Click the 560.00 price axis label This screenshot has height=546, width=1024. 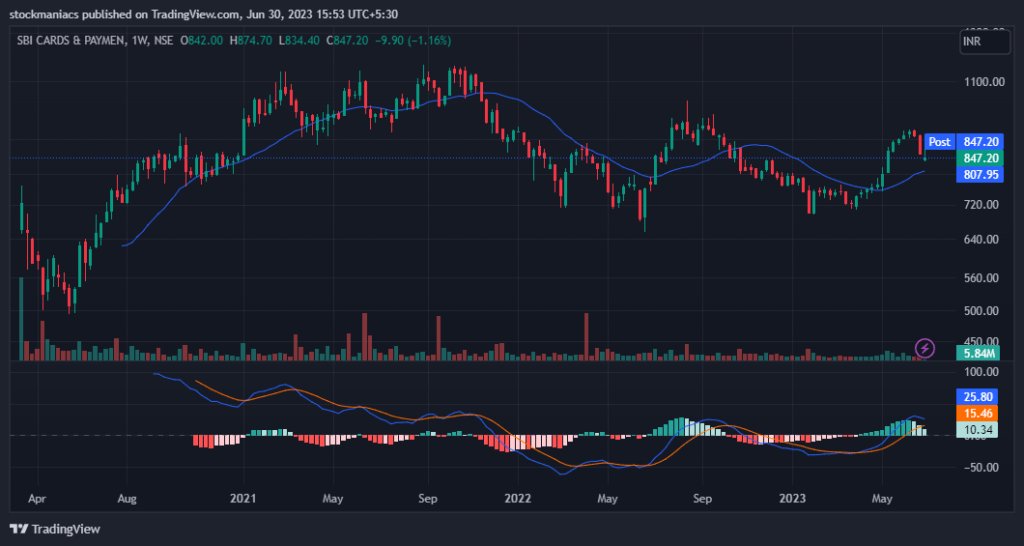tap(984, 278)
